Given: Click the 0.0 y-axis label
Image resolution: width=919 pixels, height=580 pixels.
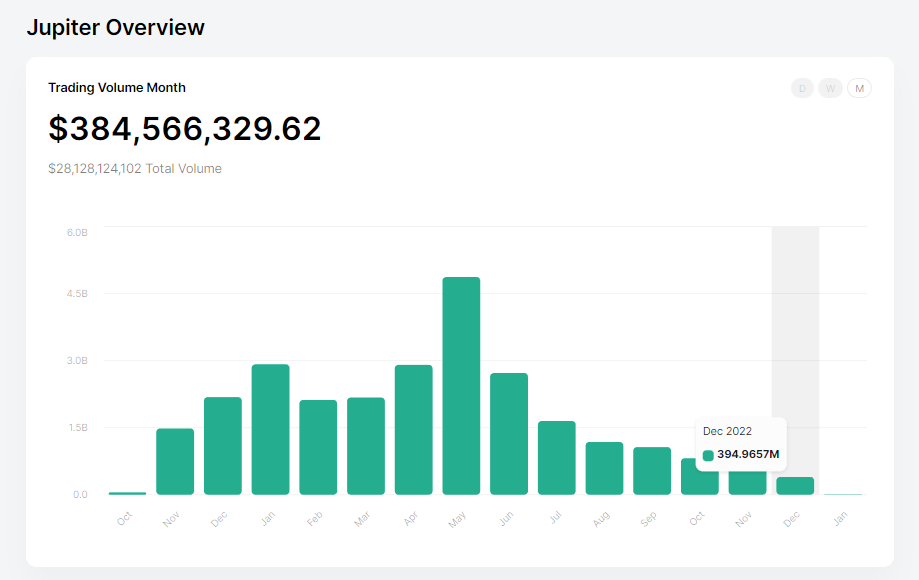Looking at the screenshot, I should pos(80,494).
